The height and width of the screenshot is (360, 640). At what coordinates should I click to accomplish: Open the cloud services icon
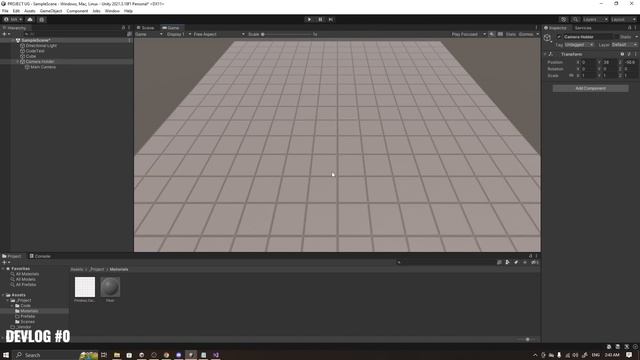[x=30, y=19]
